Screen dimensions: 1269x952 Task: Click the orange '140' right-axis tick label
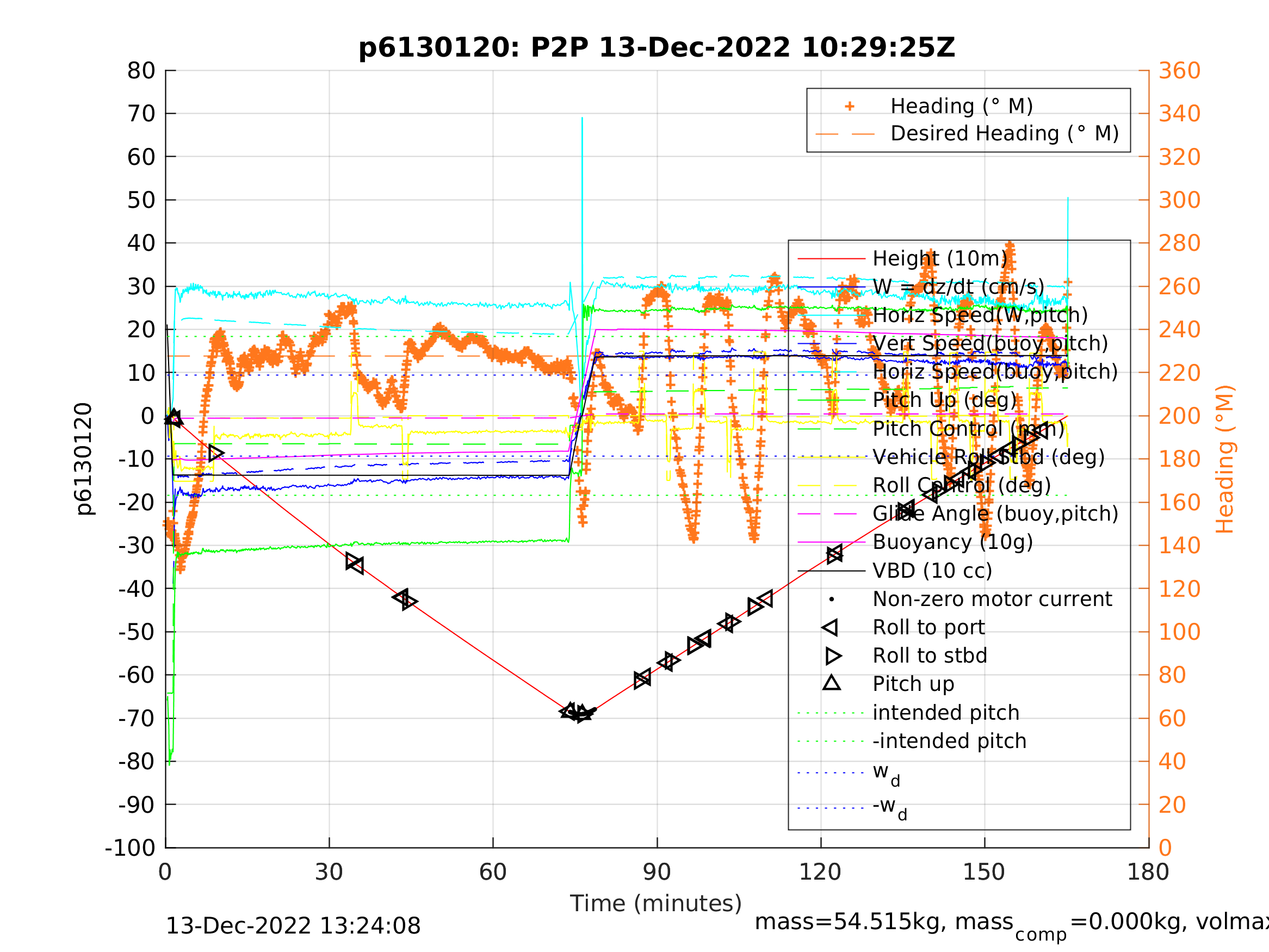click(x=1179, y=546)
